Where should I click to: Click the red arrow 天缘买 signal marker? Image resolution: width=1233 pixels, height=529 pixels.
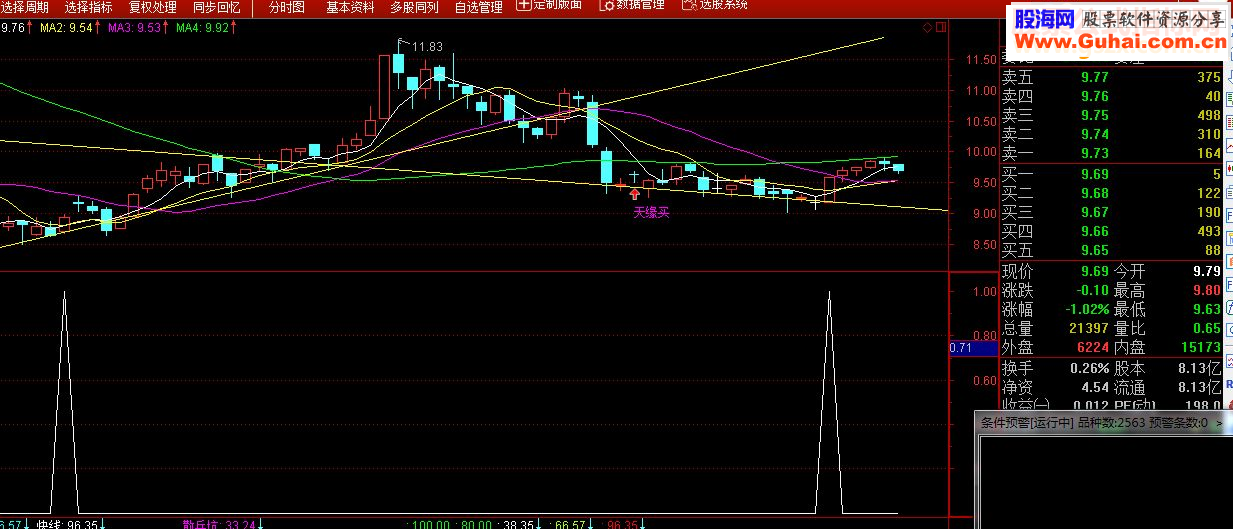click(x=634, y=194)
